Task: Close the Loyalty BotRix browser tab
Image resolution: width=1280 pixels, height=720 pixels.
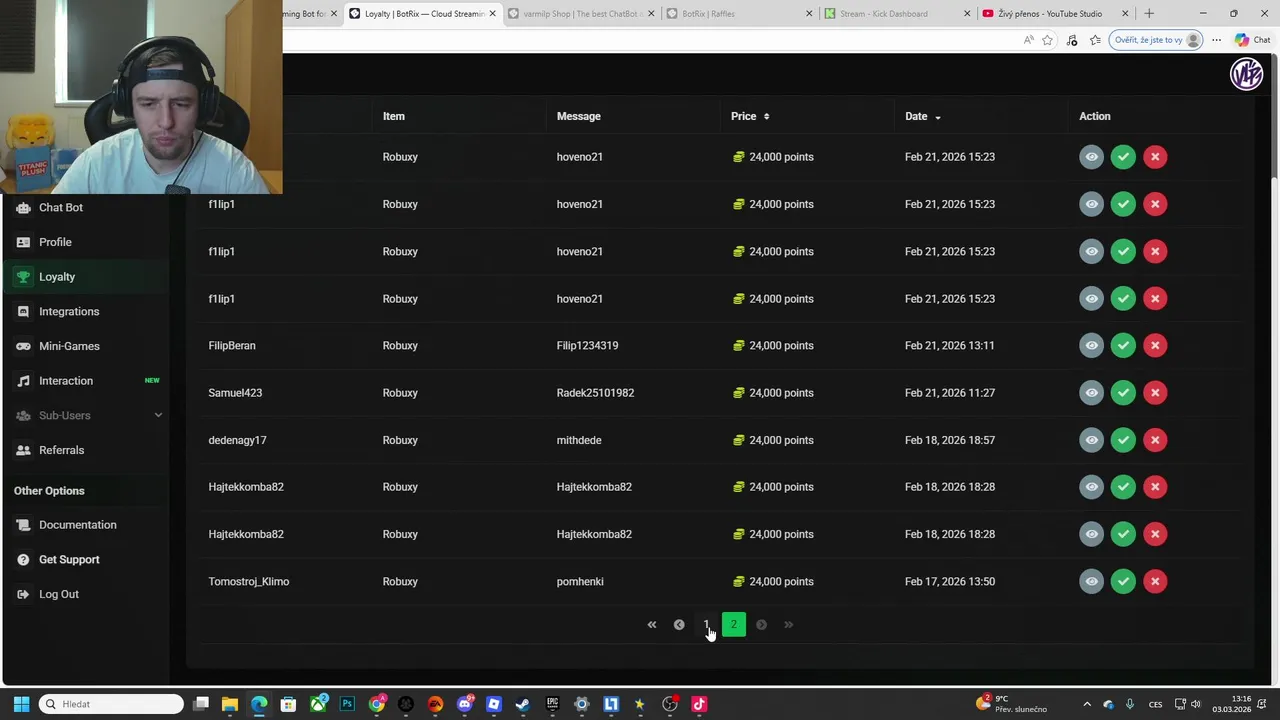Action: tap(492, 14)
